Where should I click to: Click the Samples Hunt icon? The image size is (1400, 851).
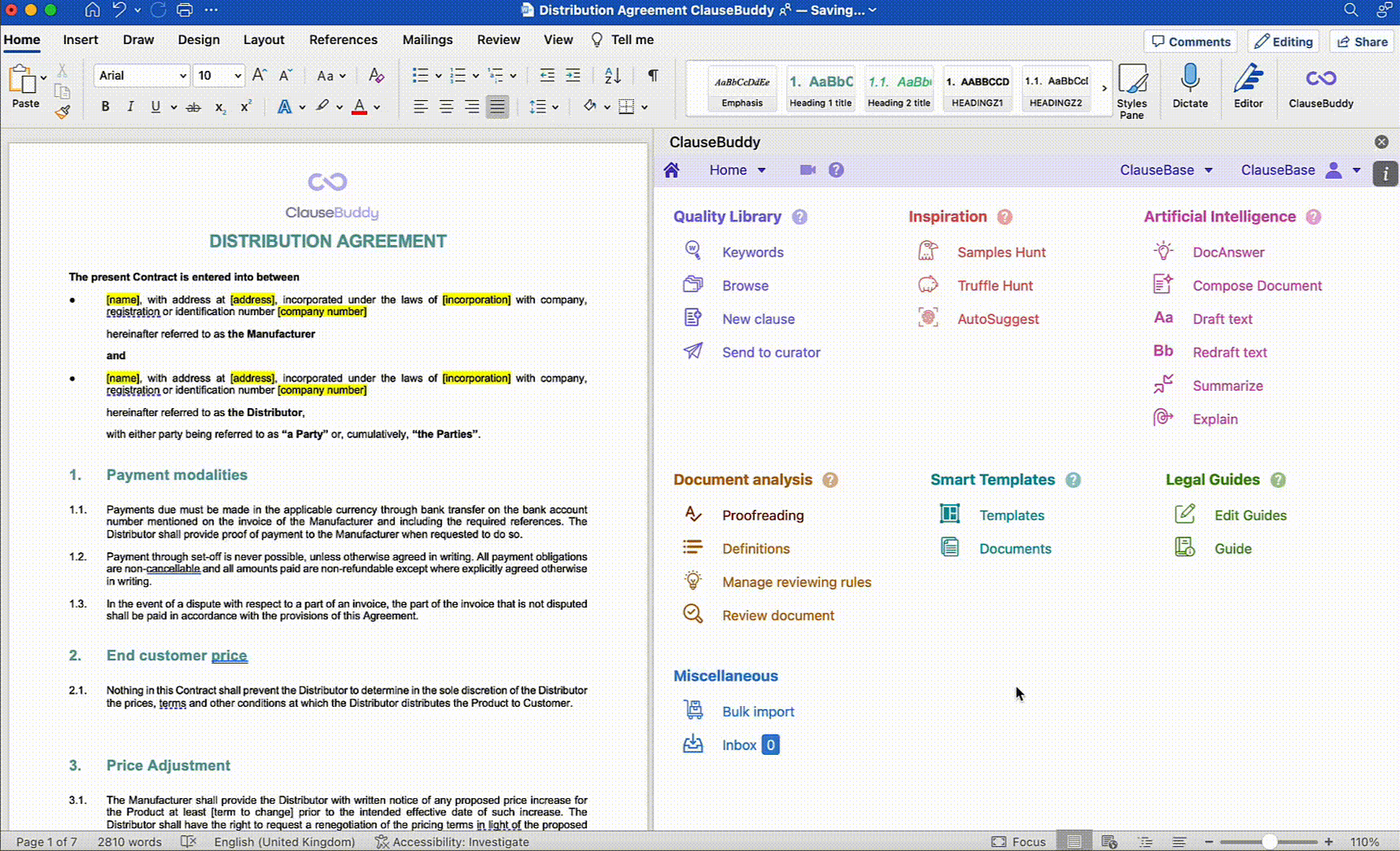[928, 252]
